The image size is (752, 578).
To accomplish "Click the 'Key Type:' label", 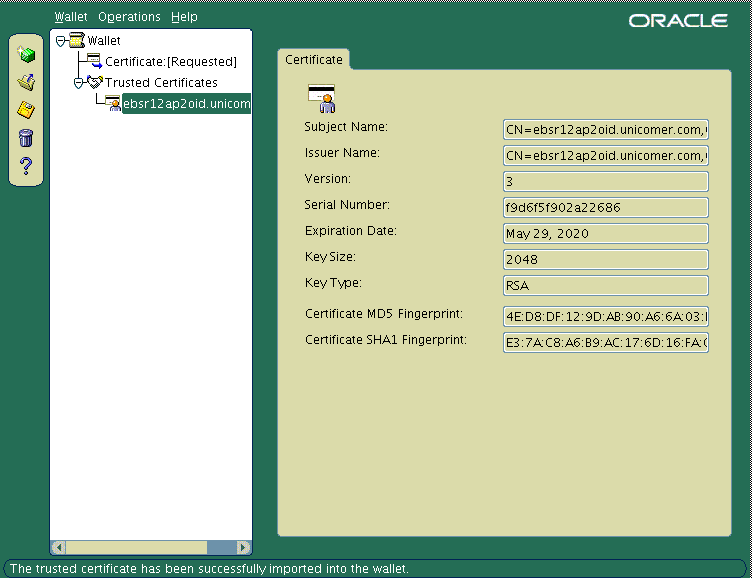I will pyautogui.click(x=333, y=283).
